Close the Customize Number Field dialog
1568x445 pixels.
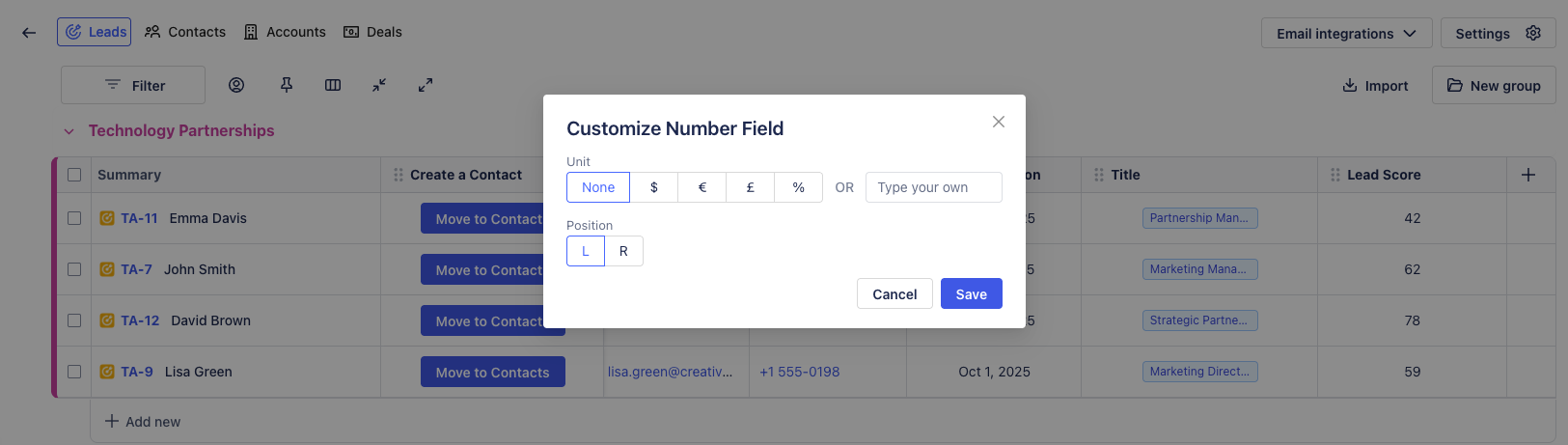coord(999,122)
